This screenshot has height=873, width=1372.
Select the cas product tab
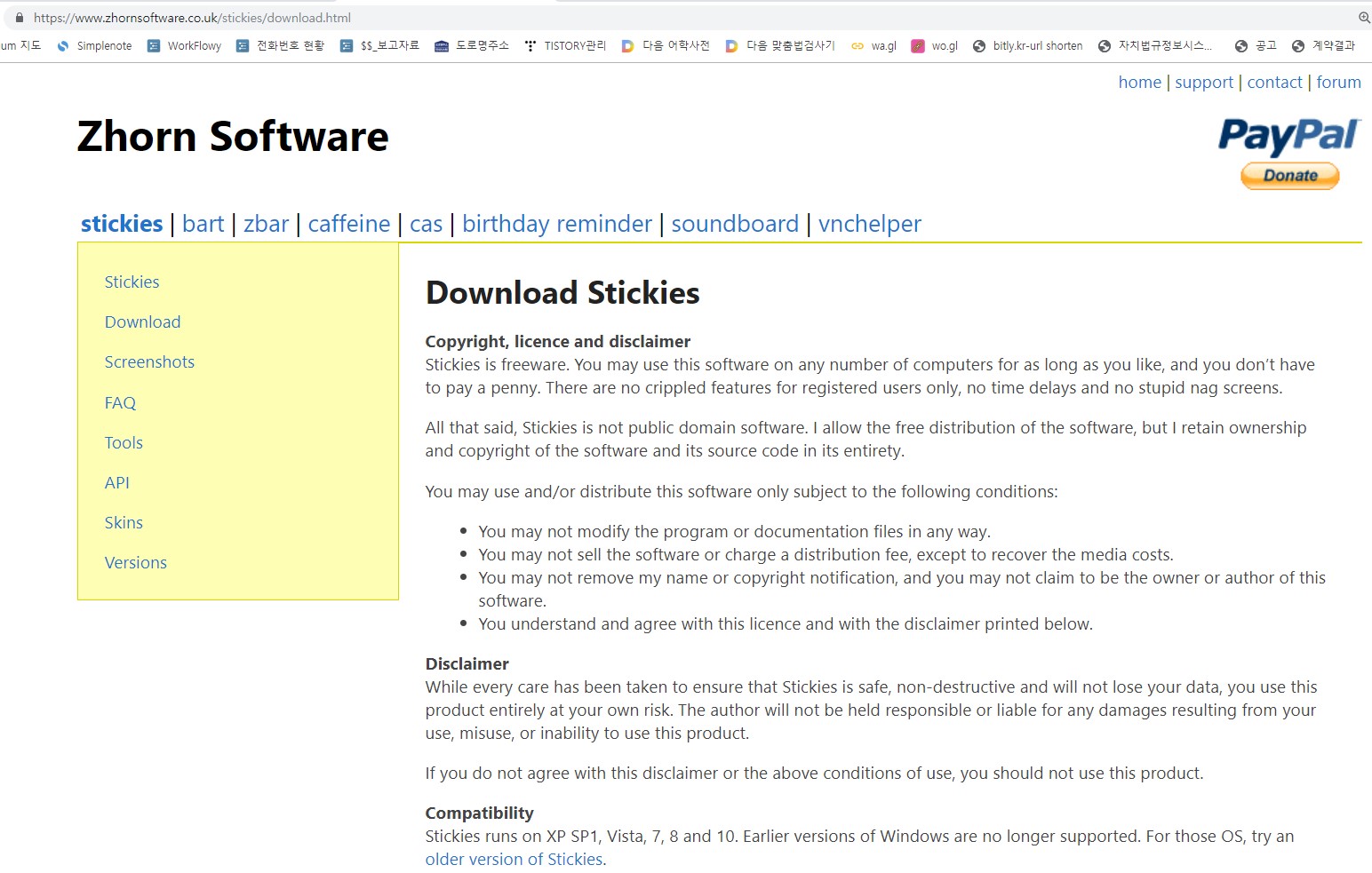pyautogui.click(x=426, y=224)
